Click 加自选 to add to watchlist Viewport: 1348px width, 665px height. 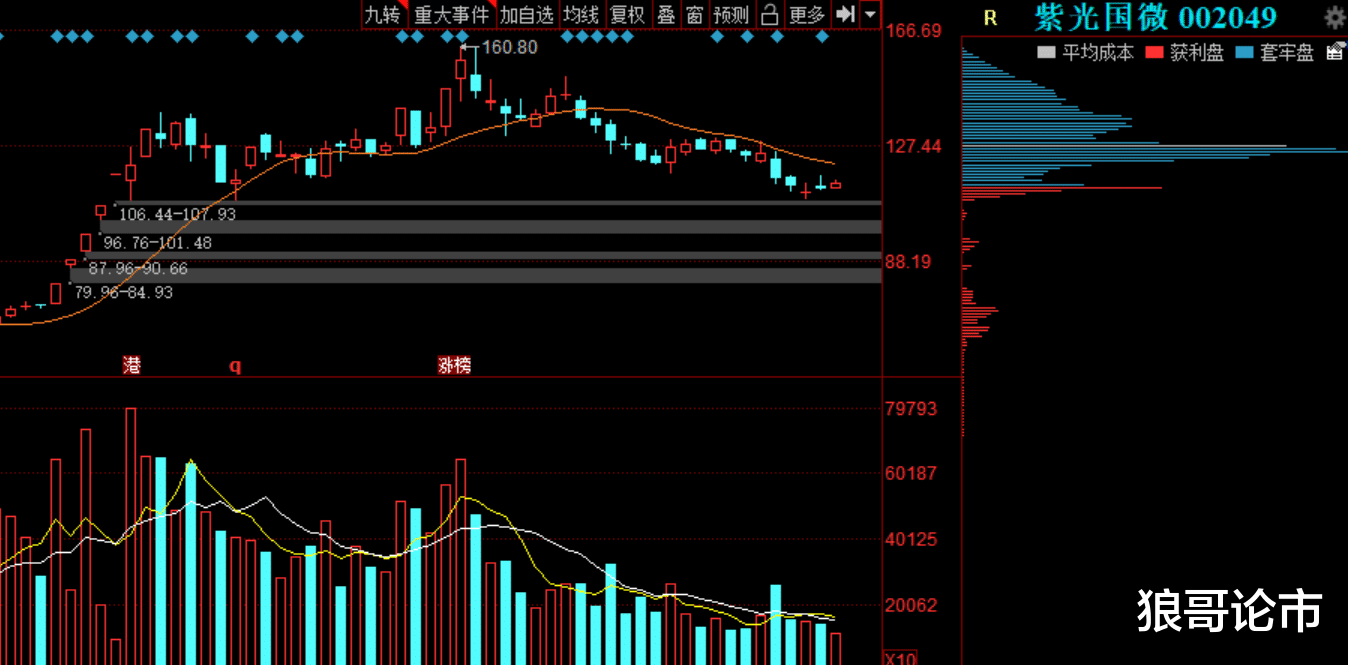pos(526,14)
